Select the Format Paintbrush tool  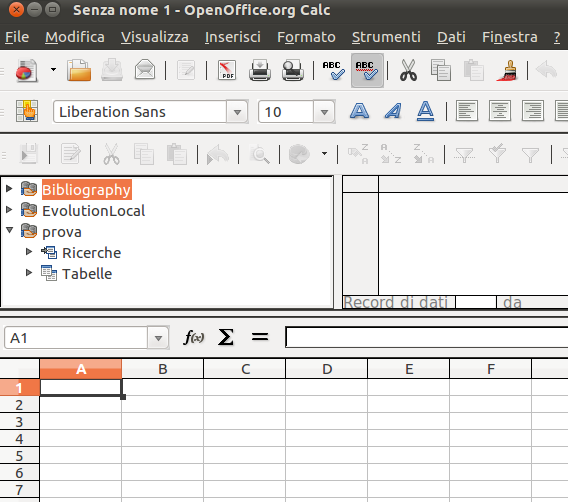(507, 70)
